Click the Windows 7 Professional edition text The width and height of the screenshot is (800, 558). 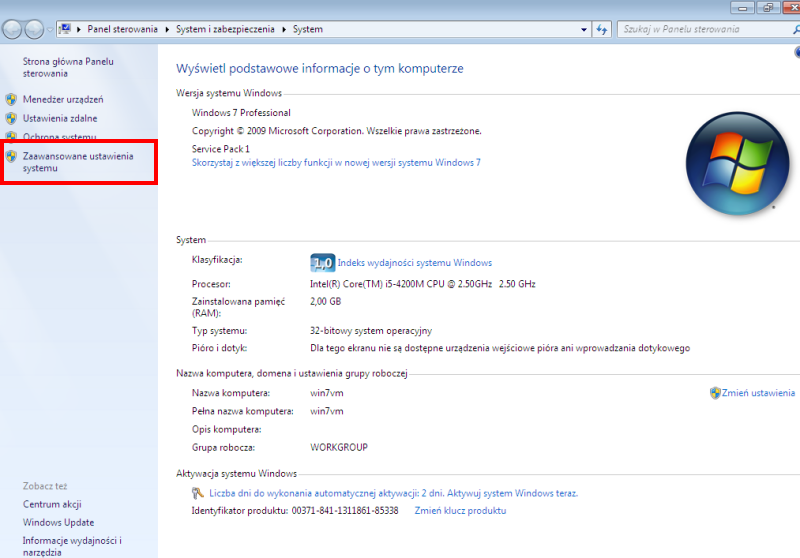tap(241, 113)
